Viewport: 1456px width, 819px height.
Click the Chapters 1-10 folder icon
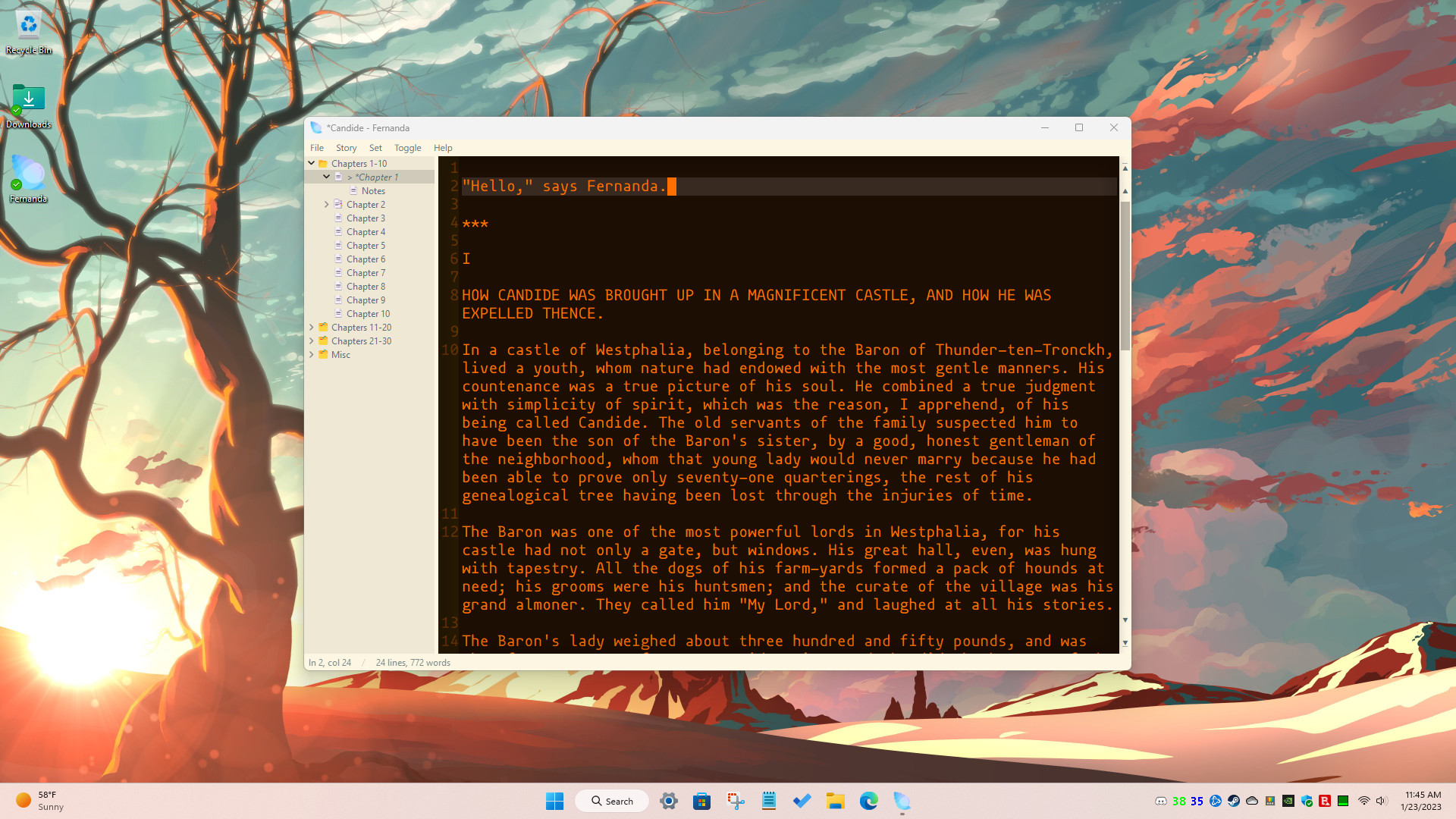click(323, 164)
